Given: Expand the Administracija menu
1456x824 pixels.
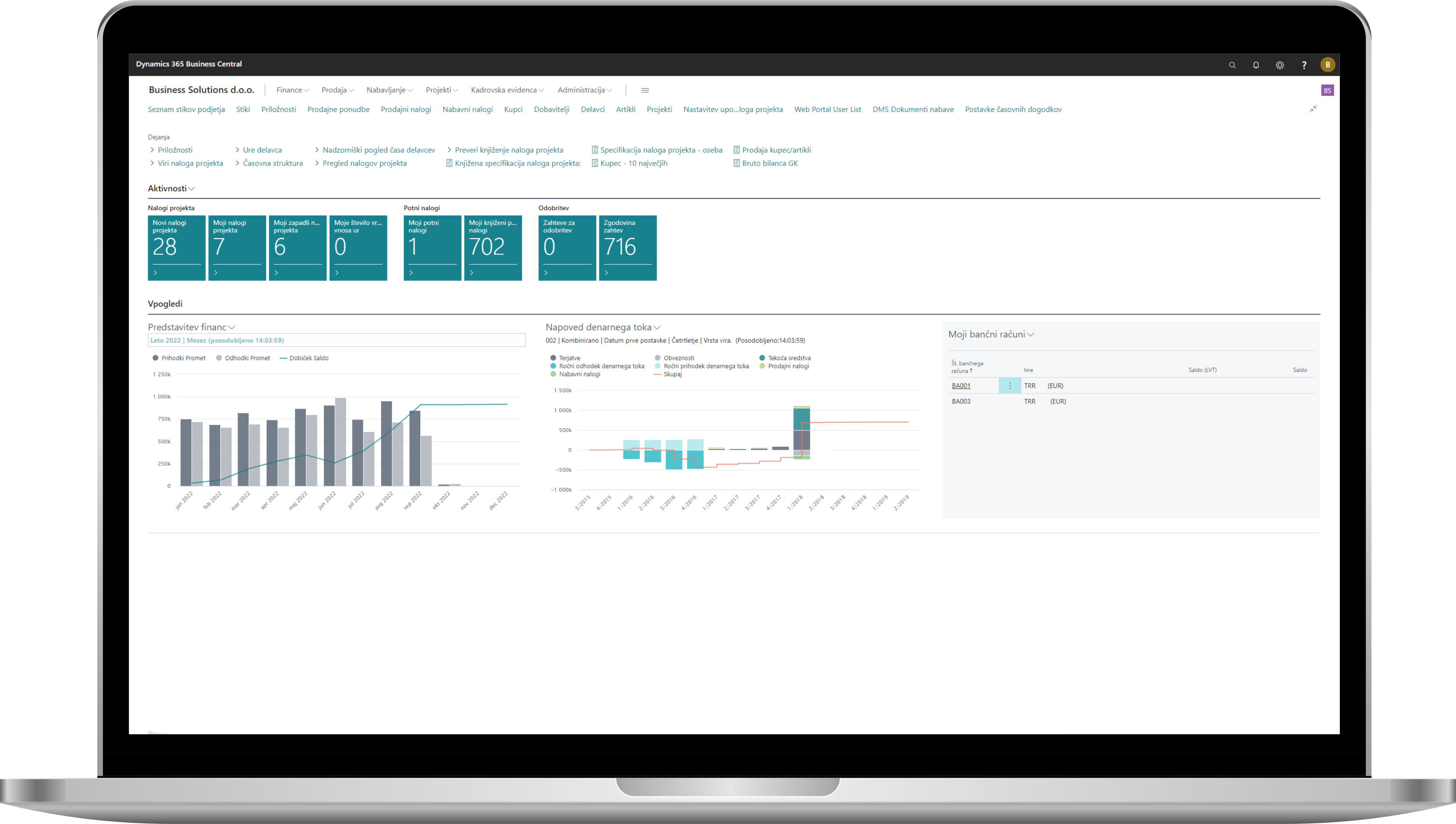Looking at the screenshot, I should [x=585, y=90].
